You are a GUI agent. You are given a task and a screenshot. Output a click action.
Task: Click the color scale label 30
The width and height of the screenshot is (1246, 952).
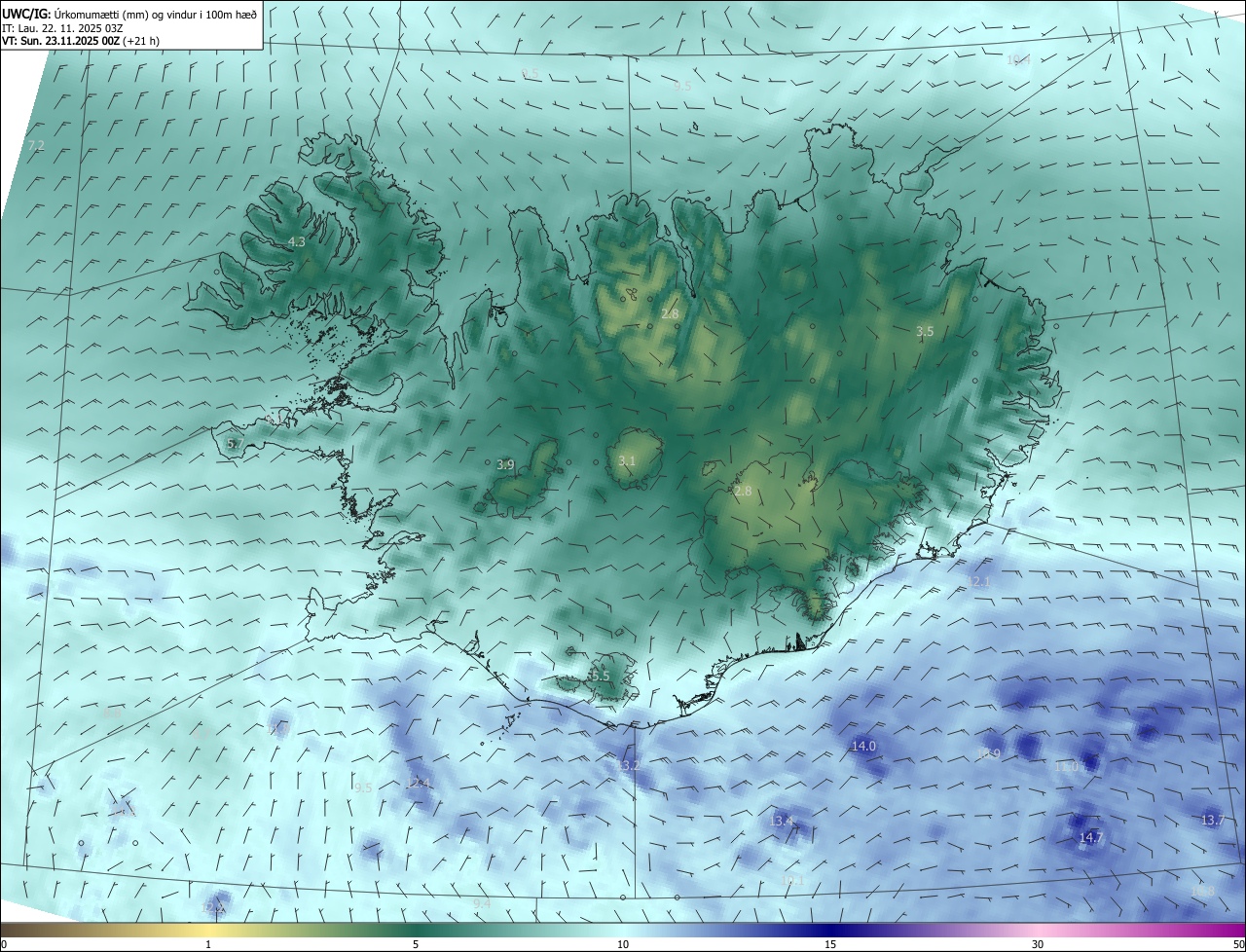pos(1038,944)
